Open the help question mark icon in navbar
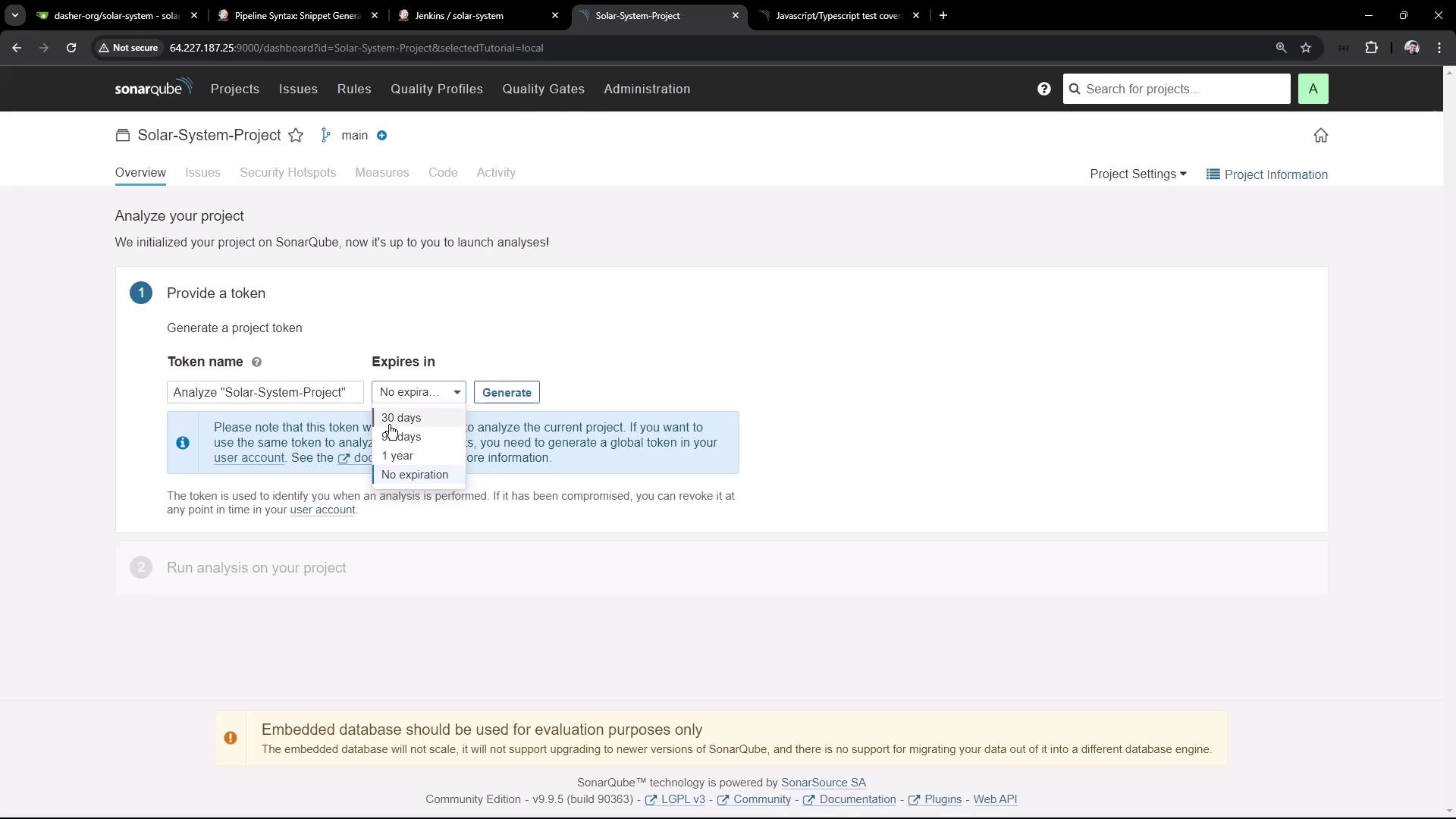 point(1044,89)
